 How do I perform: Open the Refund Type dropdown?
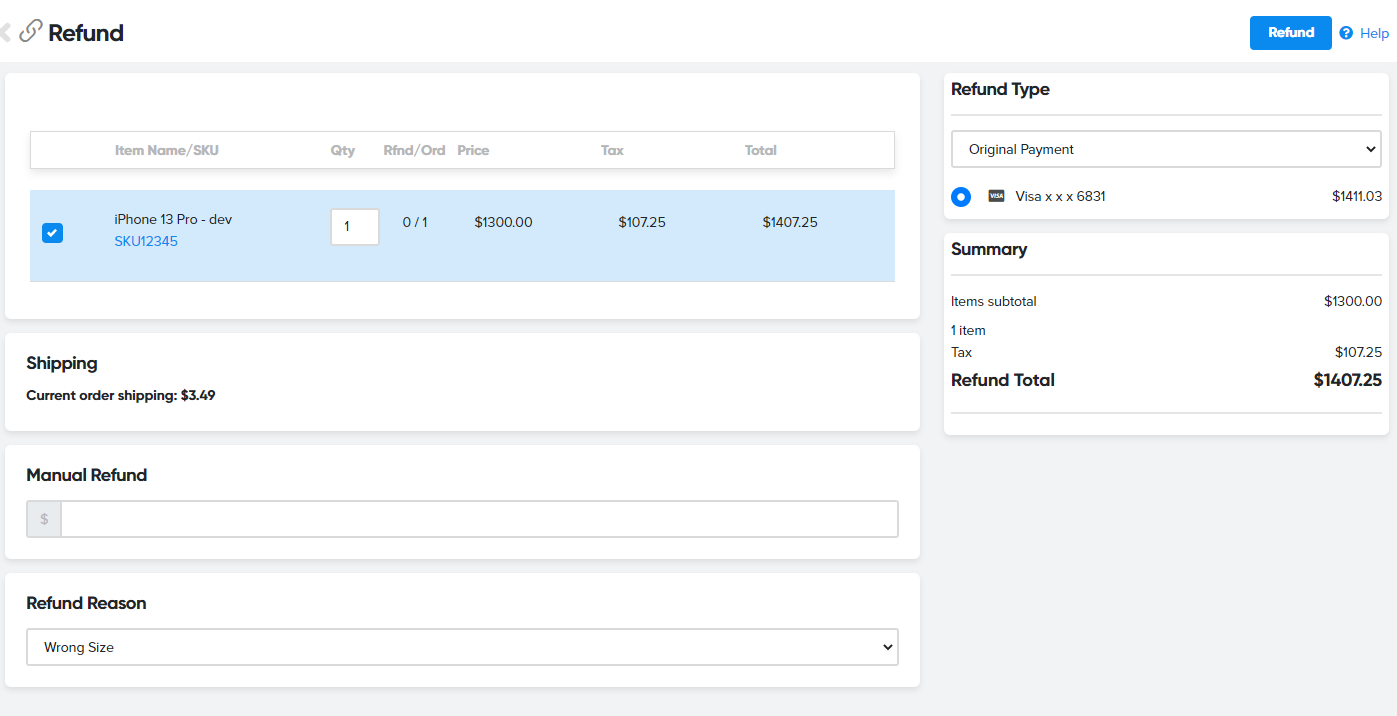(x=1165, y=149)
